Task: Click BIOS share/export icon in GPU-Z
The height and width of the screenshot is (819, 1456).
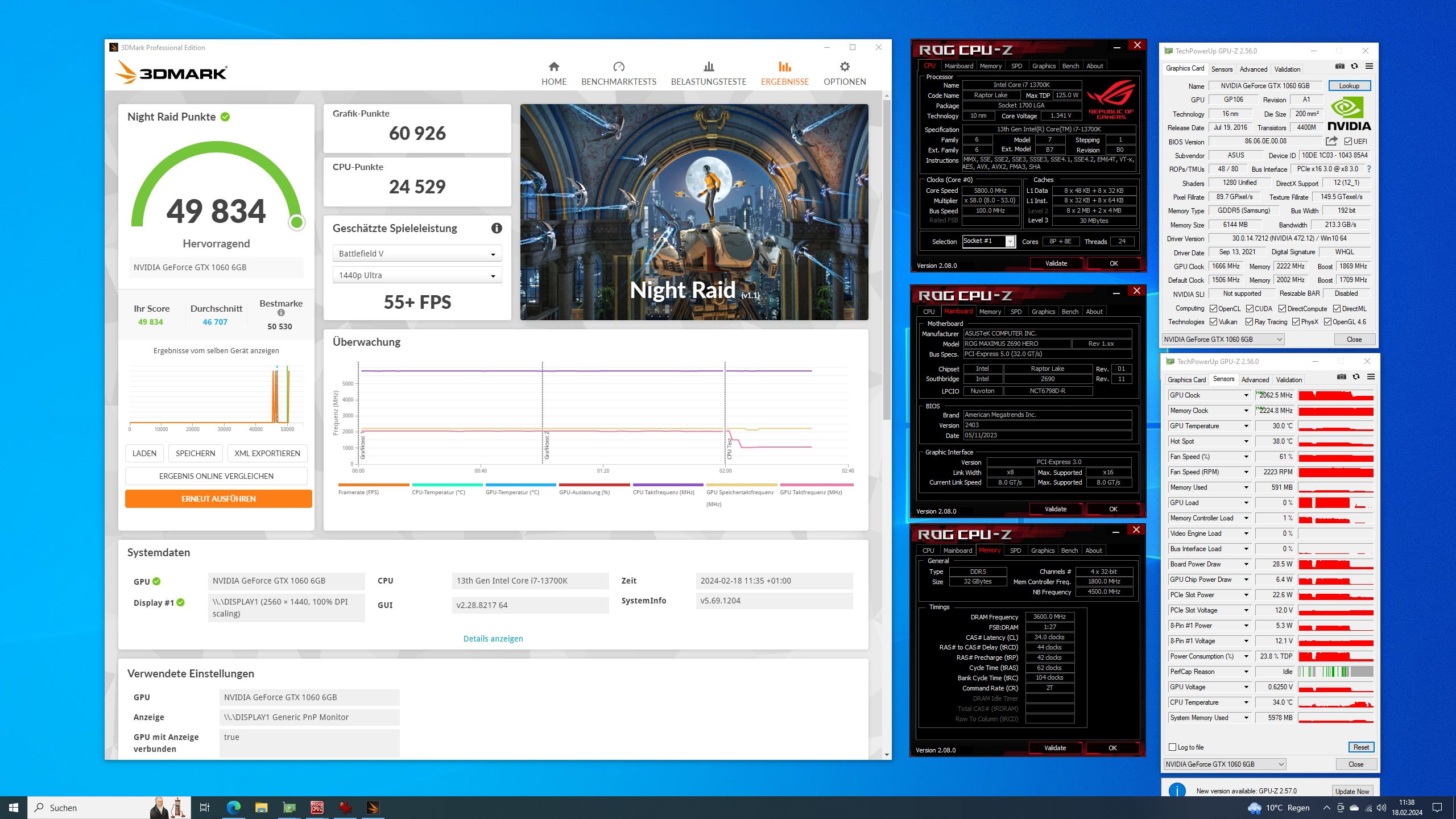Action: pos(1331,141)
